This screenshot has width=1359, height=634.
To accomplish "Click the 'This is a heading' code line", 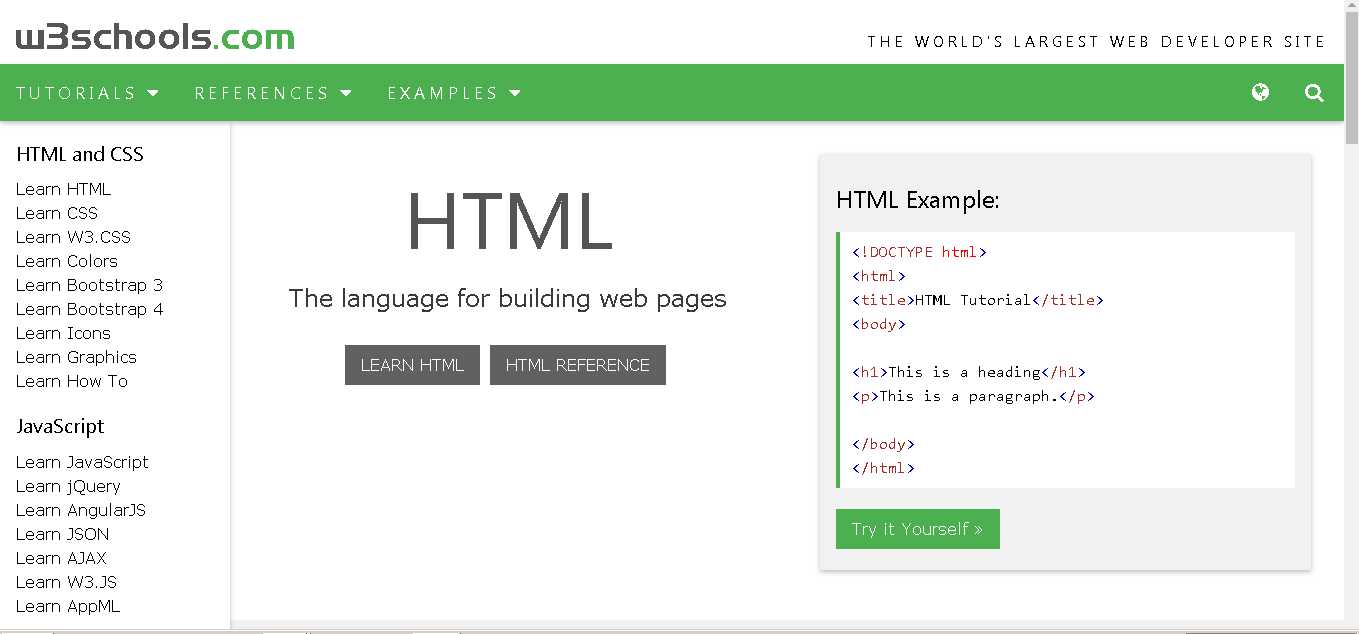I will point(969,372).
